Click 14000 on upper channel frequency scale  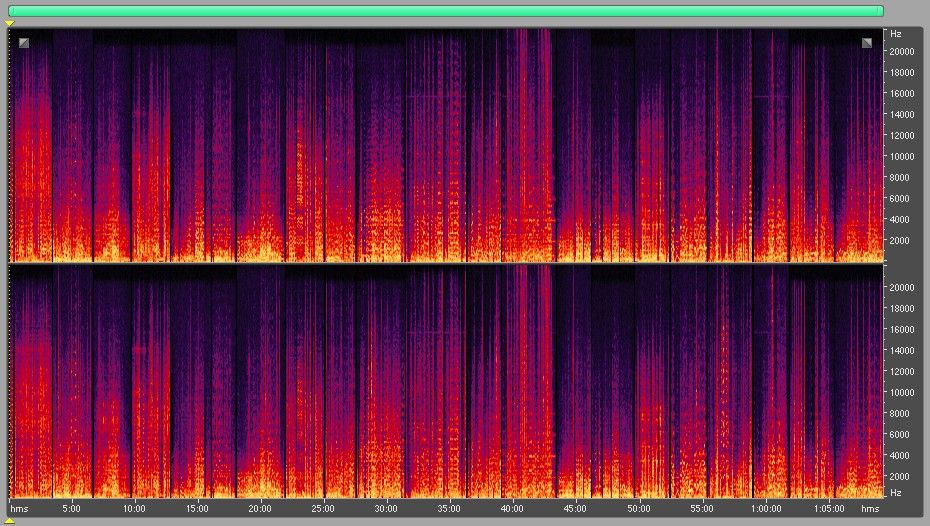(901, 114)
